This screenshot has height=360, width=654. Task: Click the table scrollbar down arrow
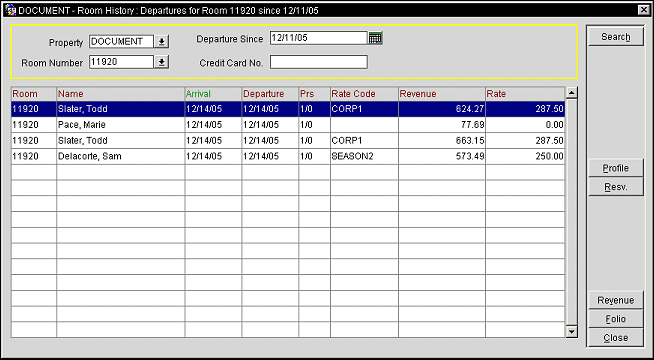[572, 332]
